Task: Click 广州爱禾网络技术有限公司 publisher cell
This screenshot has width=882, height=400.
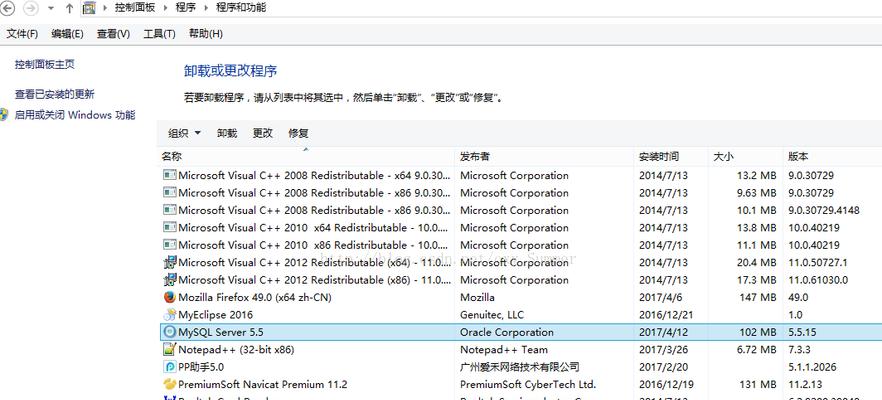Action: 520,367
